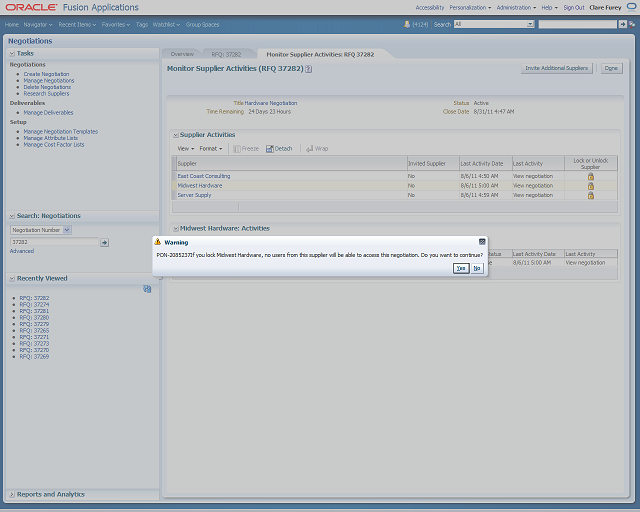
Task: Click the global search go arrow icon
Action: tap(622, 24)
